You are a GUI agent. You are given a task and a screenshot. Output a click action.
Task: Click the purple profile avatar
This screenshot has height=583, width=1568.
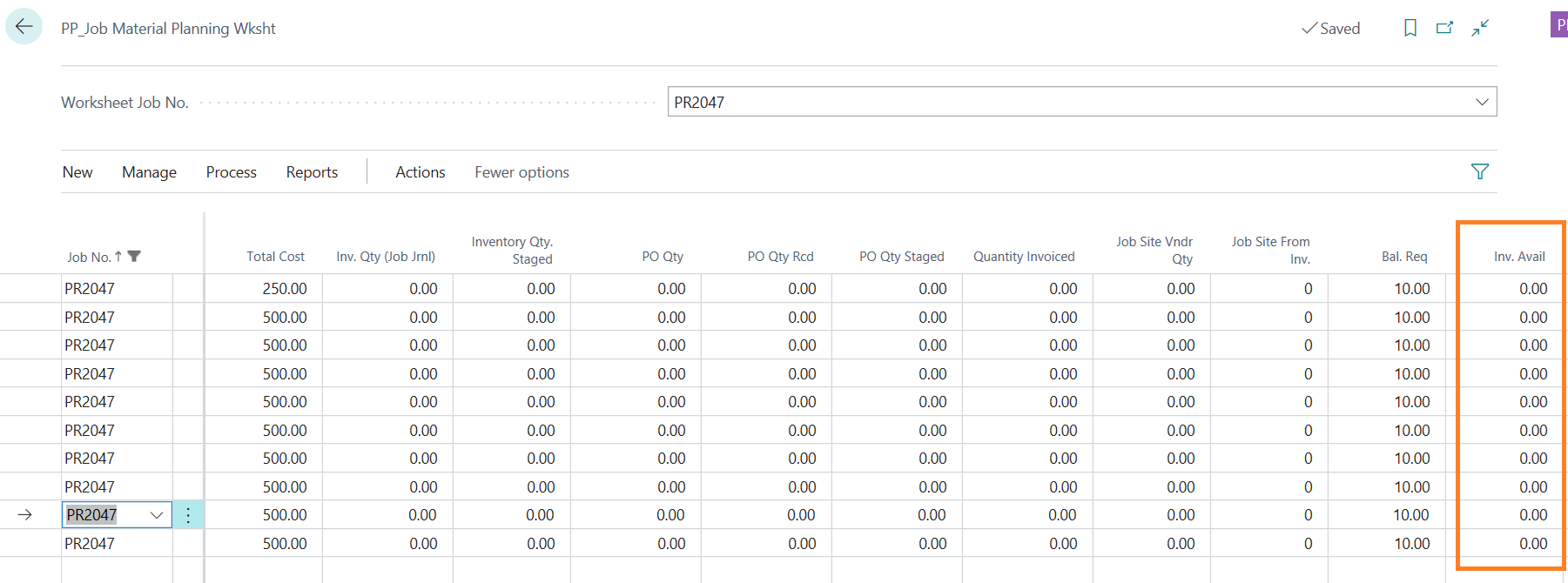1558,25
